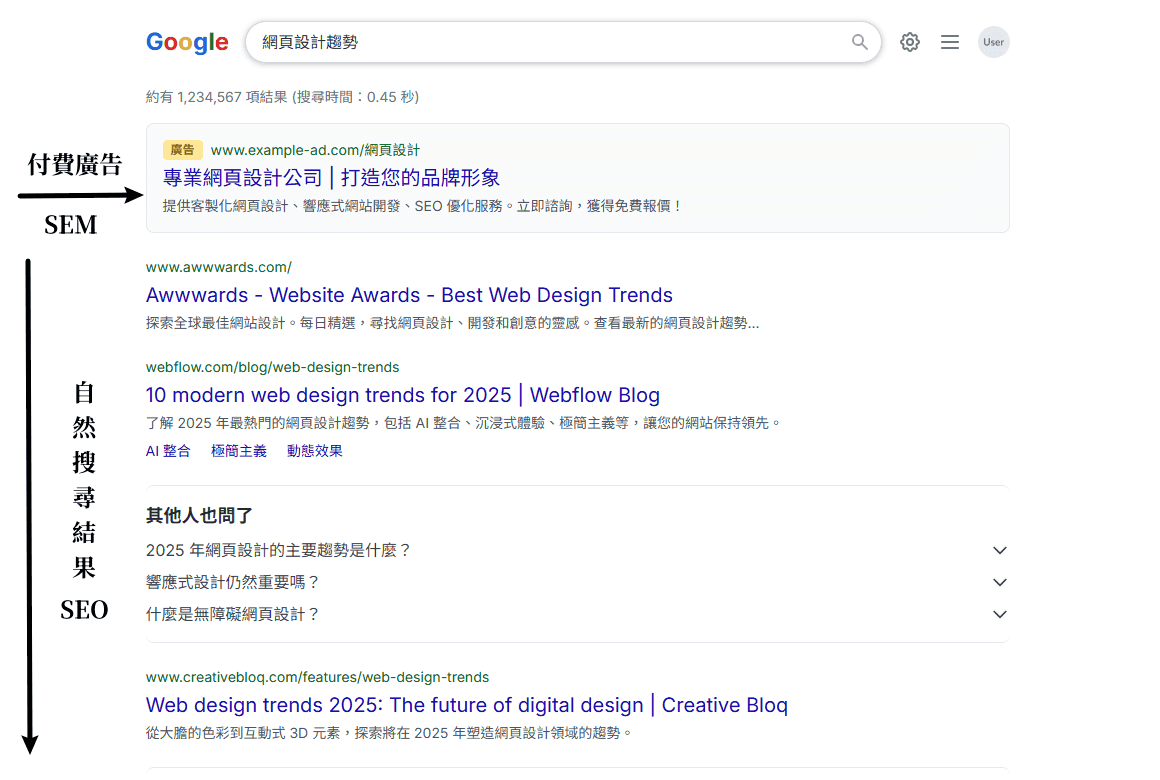Open the hamburger menu icon
This screenshot has width=1160, height=780.
click(x=950, y=42)
